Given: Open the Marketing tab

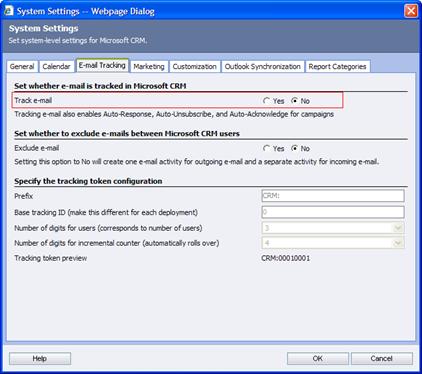Looking at the screenshot, I should tap(149, 66).
